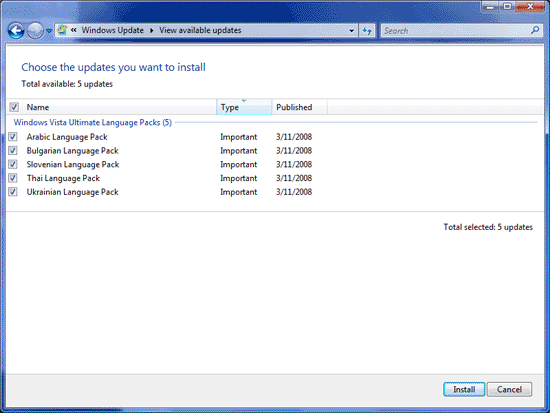Uncheck Bulgarian Language Pack checkbox

pyautogui.click(x=13, y=151)
